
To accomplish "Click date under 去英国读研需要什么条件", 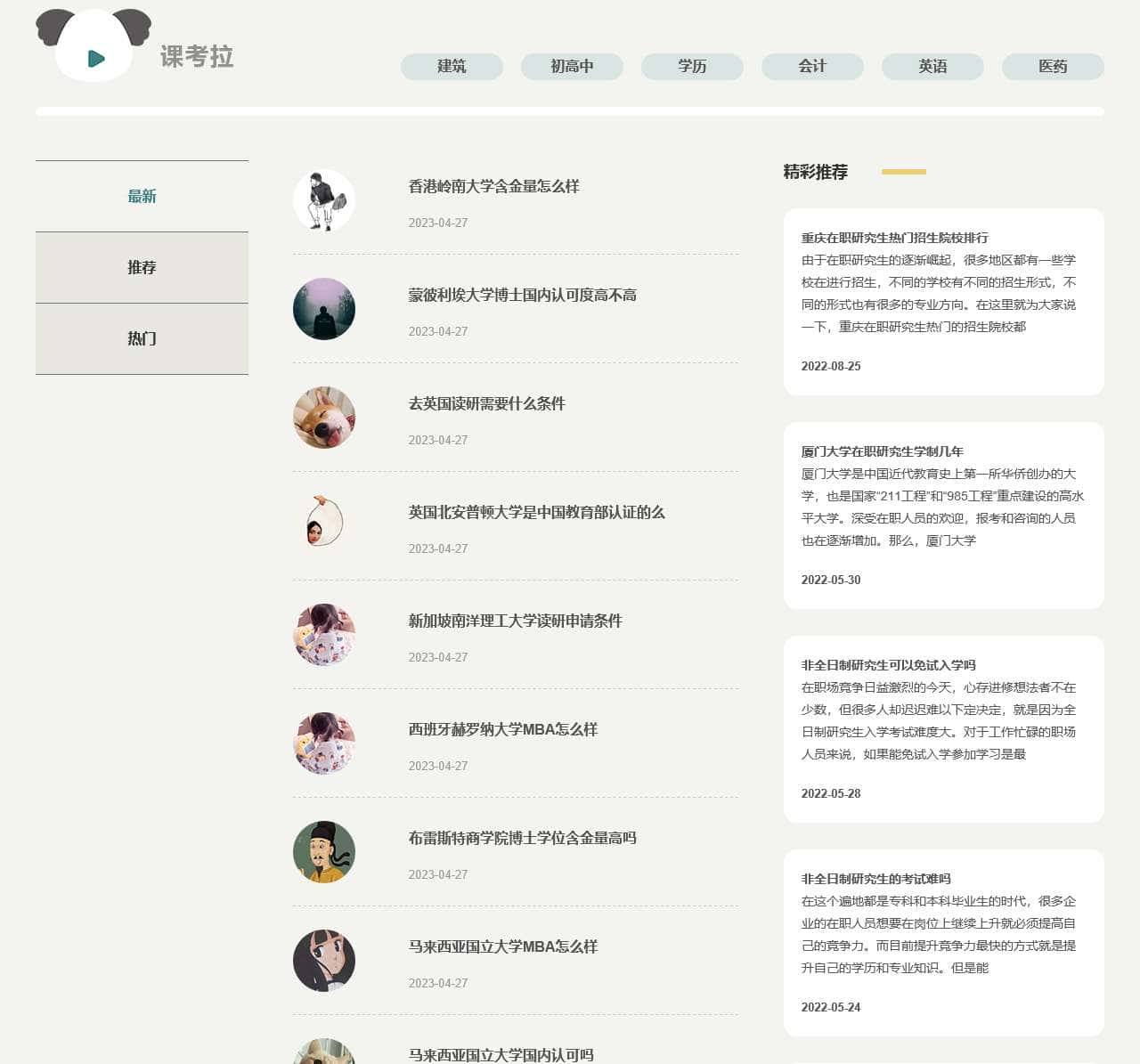I will (x=437, y=440).
